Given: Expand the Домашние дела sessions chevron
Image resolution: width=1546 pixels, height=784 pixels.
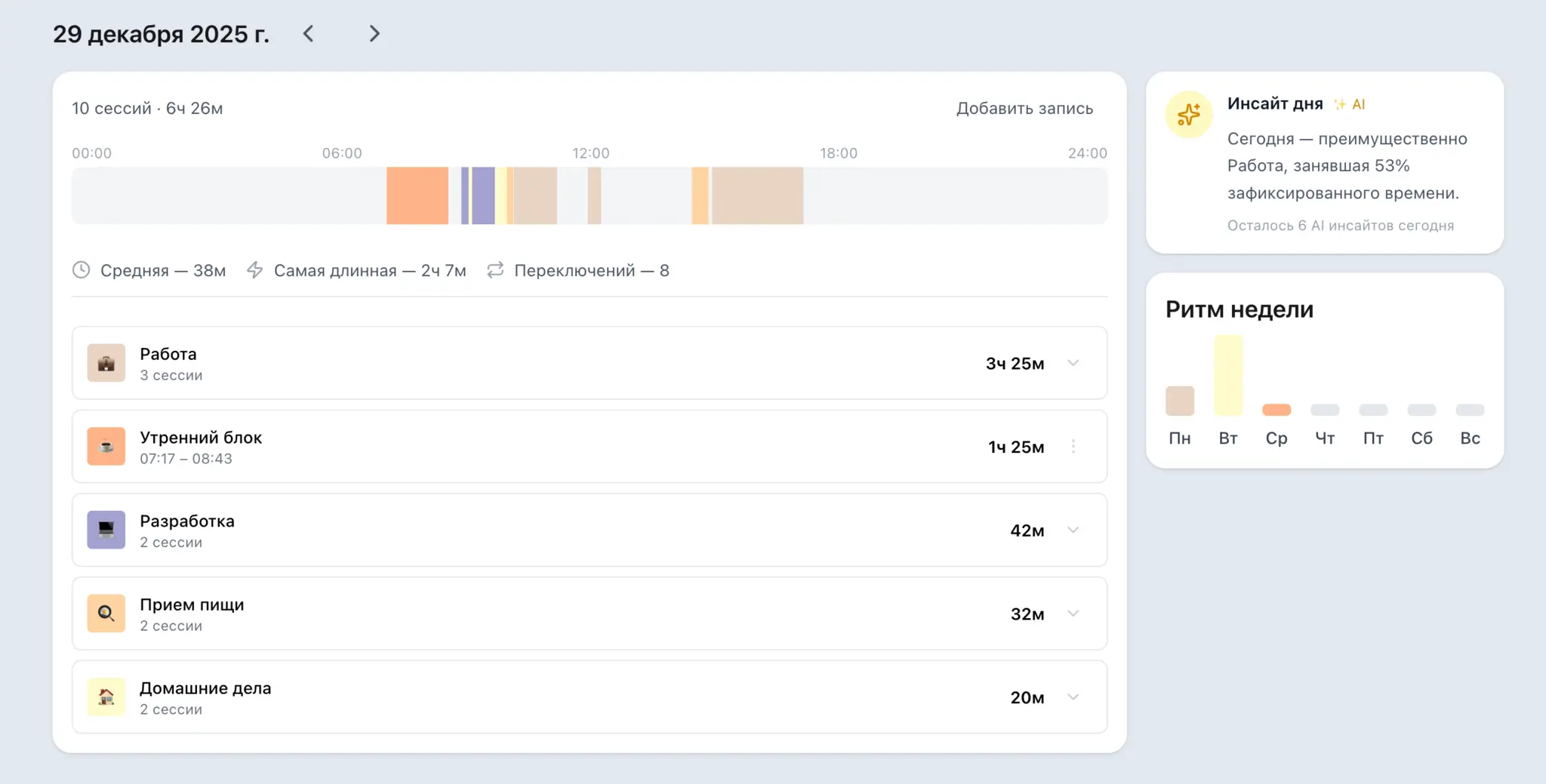Looking at the screenshot, I should click(x=1073, y=696).
